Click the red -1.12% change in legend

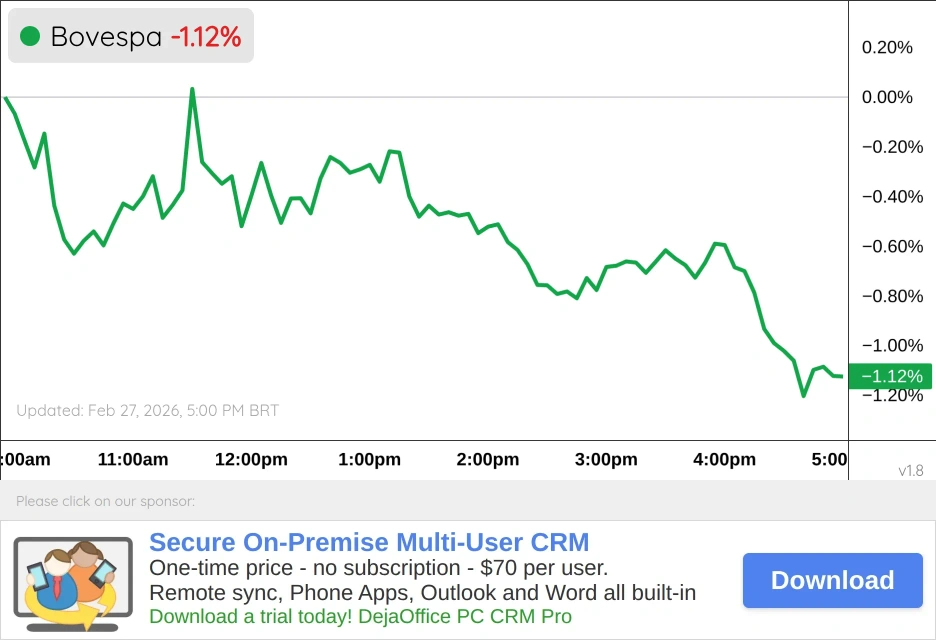205,37
